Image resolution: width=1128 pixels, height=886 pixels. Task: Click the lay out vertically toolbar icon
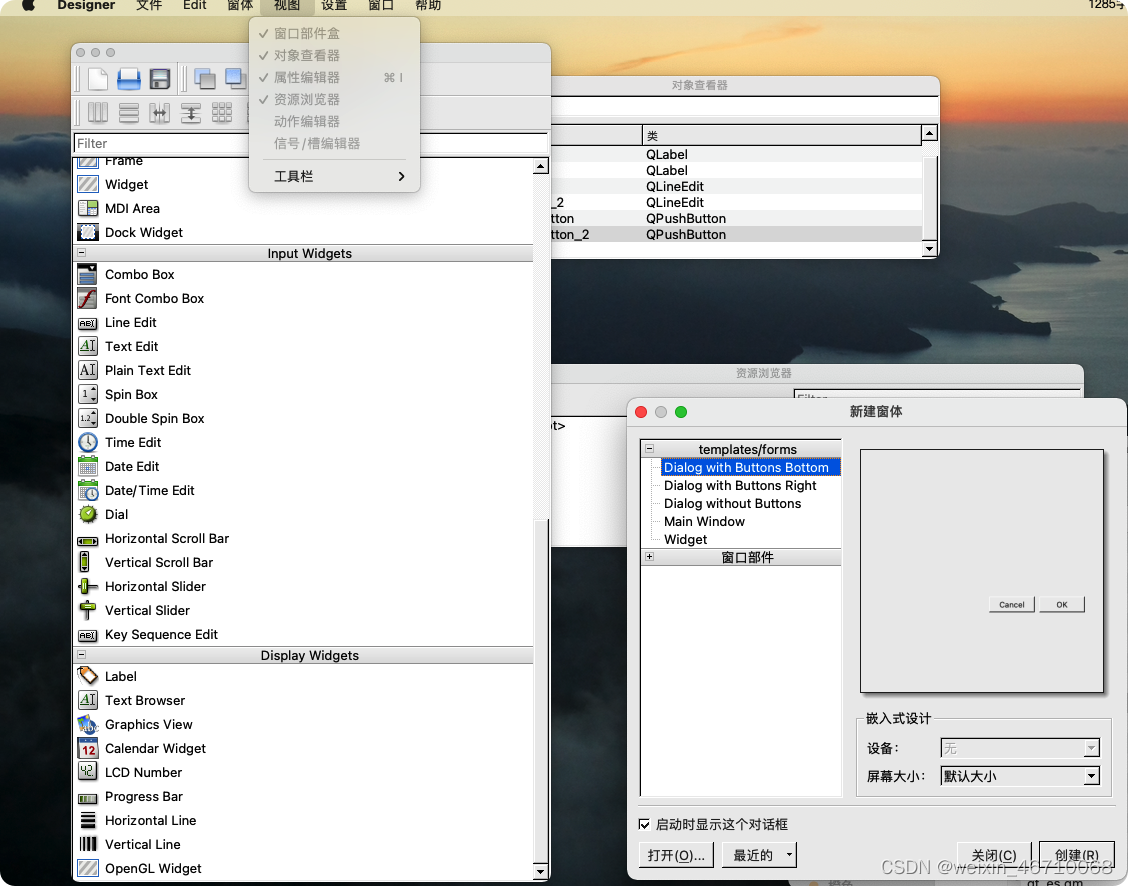click(128, 112)
